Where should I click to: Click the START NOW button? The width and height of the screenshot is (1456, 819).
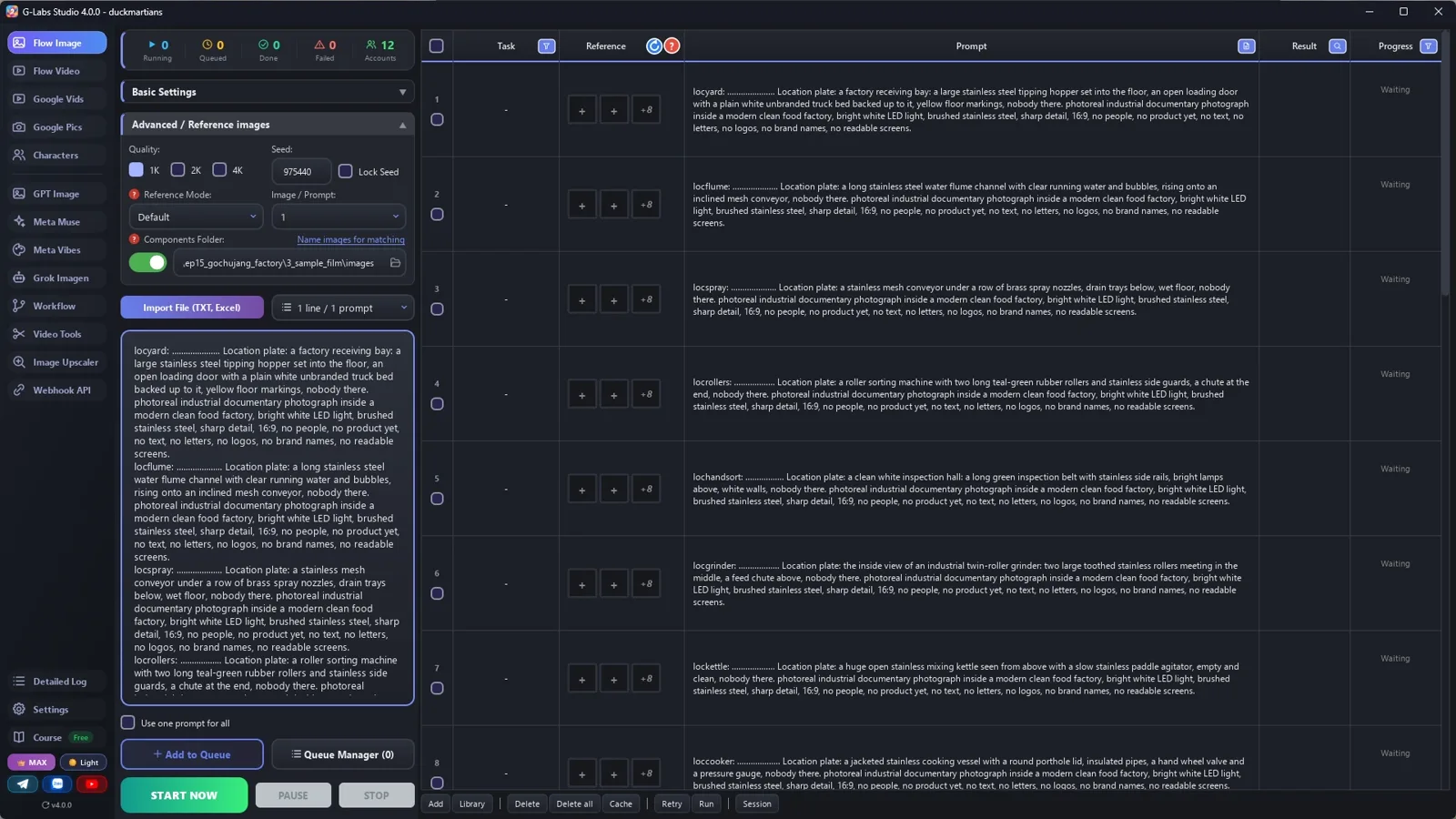tap(184, 795)
